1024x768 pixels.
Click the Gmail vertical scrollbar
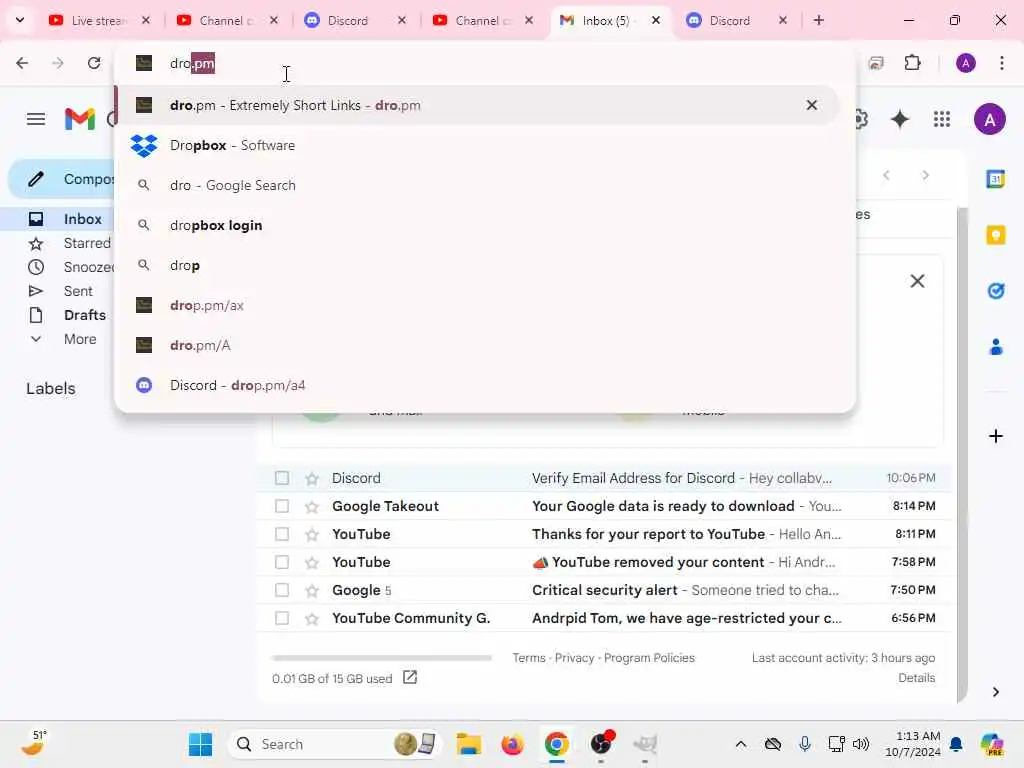coord(962,454)
